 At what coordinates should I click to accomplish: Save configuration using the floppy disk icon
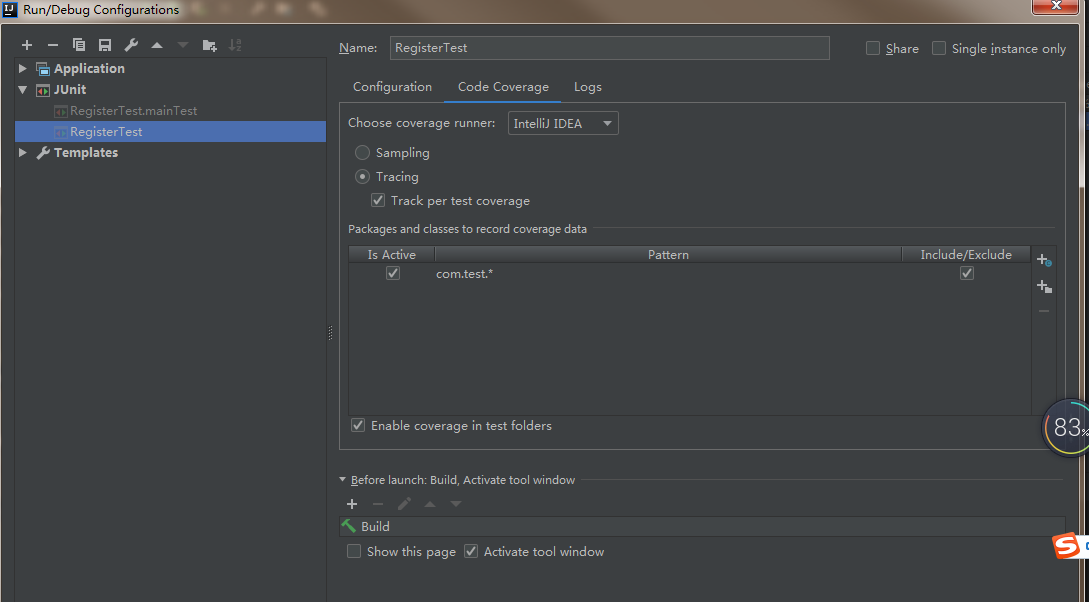105,45
